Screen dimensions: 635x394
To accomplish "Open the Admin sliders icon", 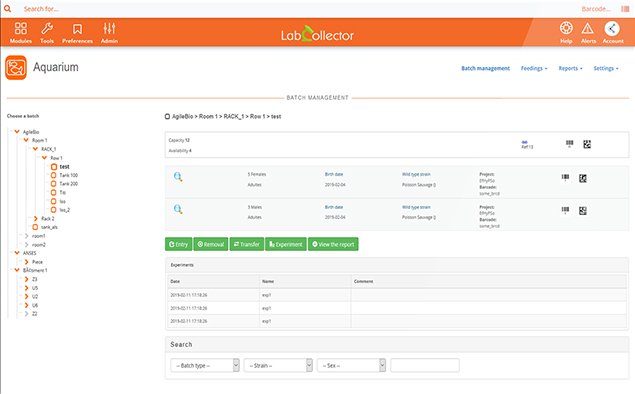I will click(109, 28).
